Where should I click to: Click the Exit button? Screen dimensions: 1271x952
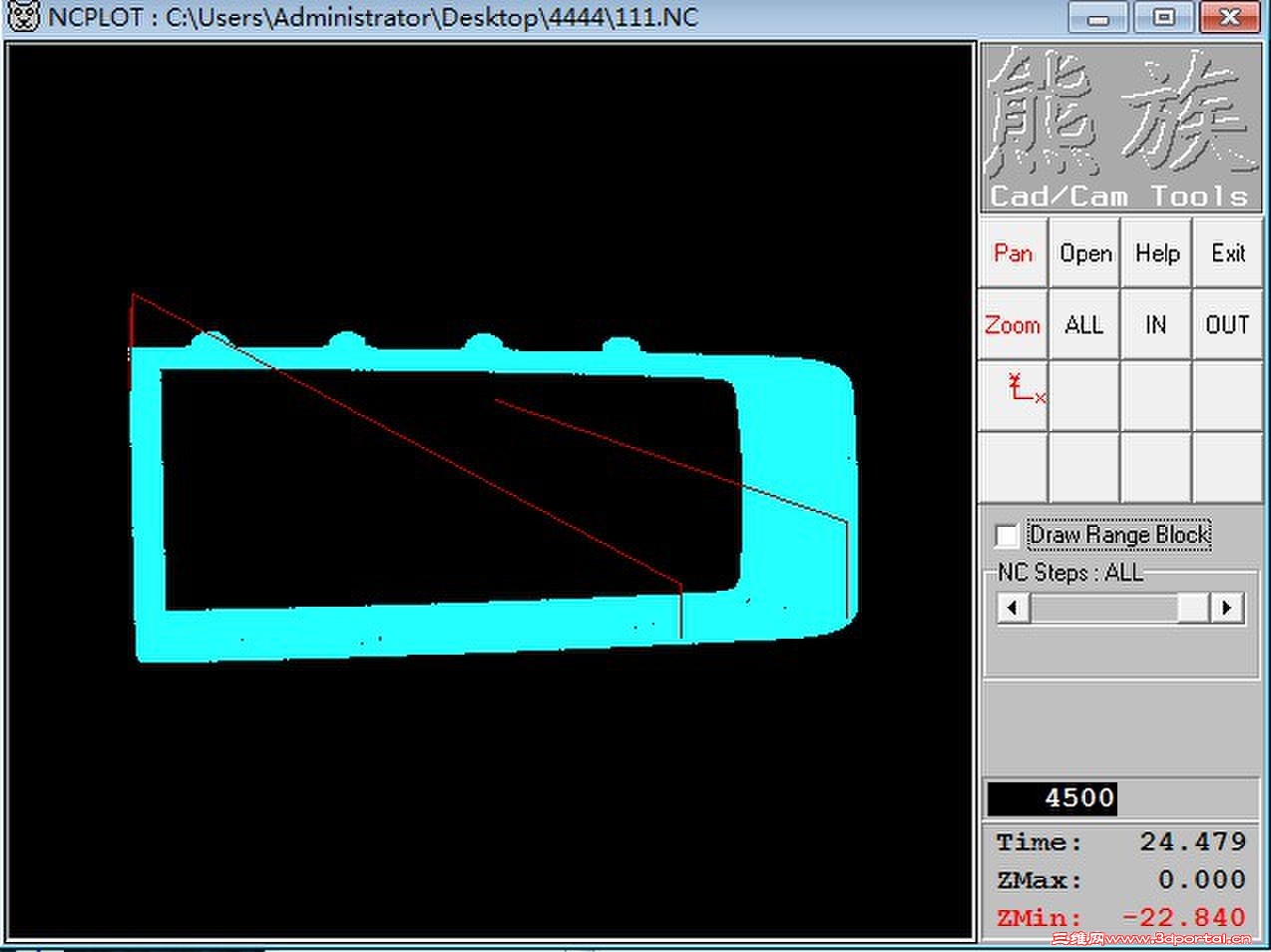coord(1228,253)
